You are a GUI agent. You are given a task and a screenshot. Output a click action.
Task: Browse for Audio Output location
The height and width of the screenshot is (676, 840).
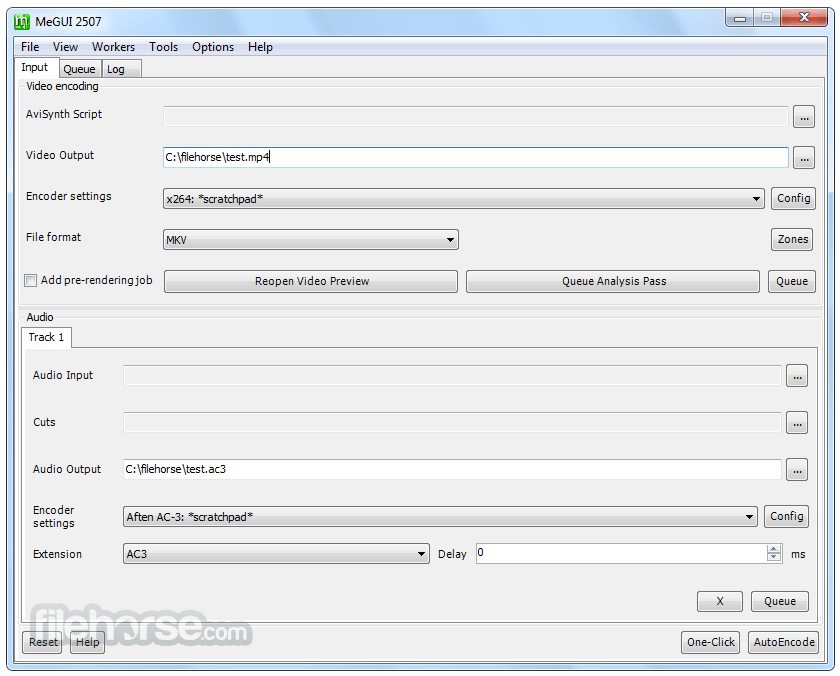click(797, 470)
